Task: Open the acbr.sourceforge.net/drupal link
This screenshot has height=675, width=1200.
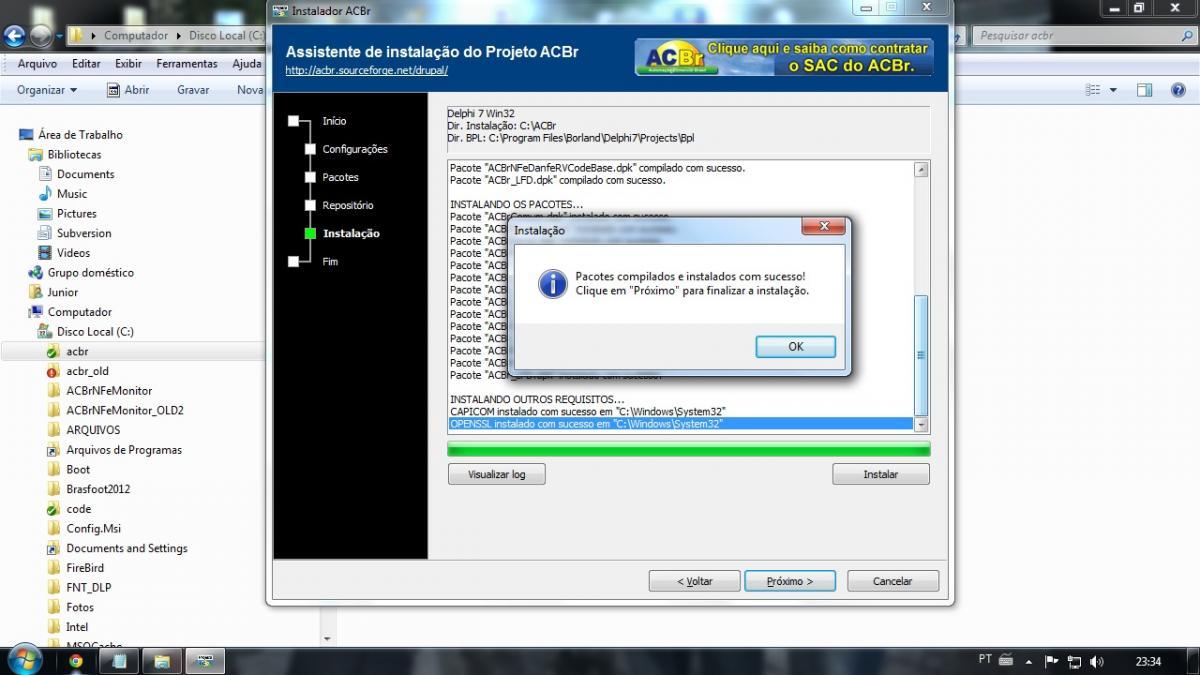Action: pos(366,71)
